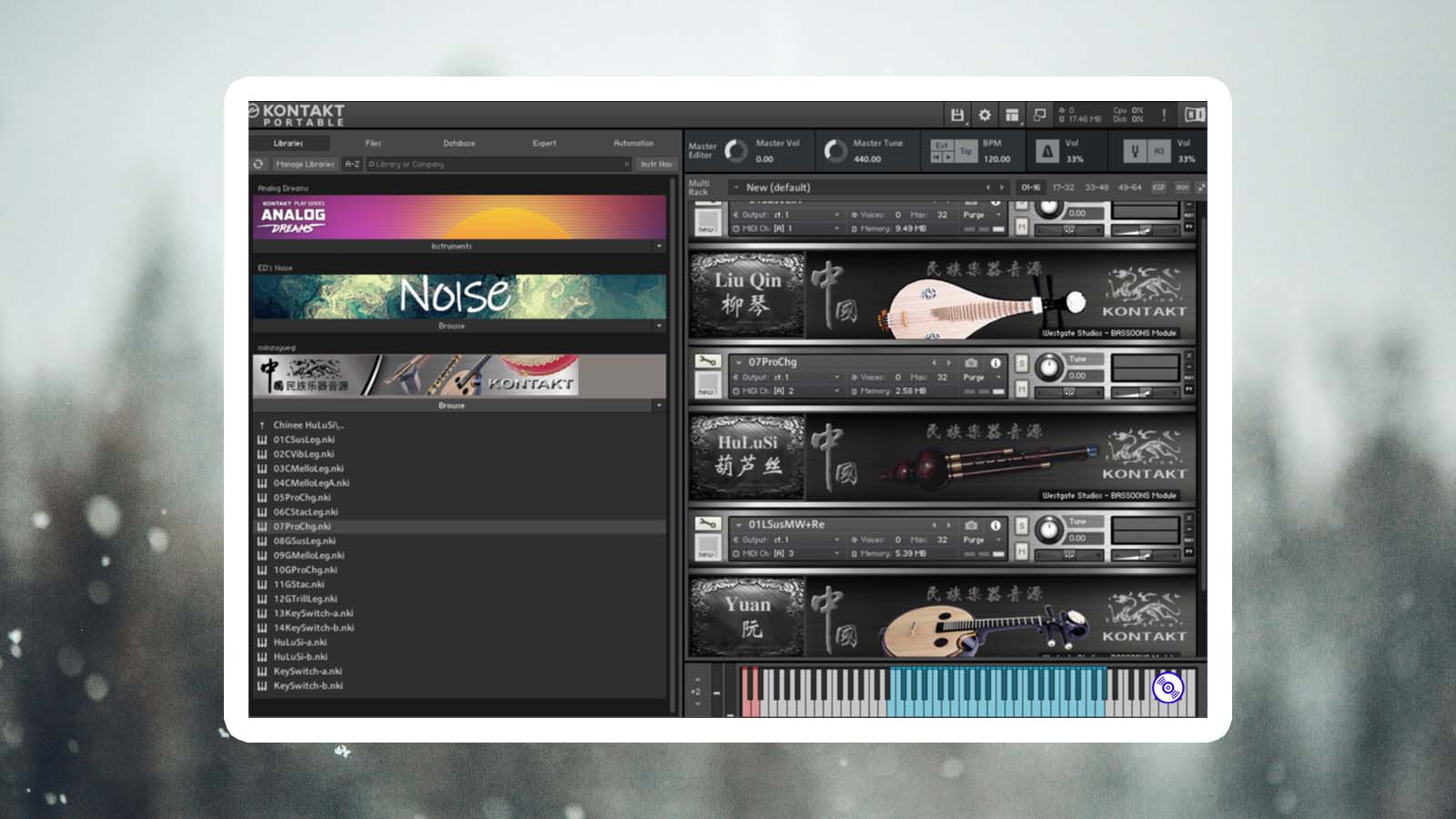Select 08GSusLeg.nki in file list

[459, 541]
